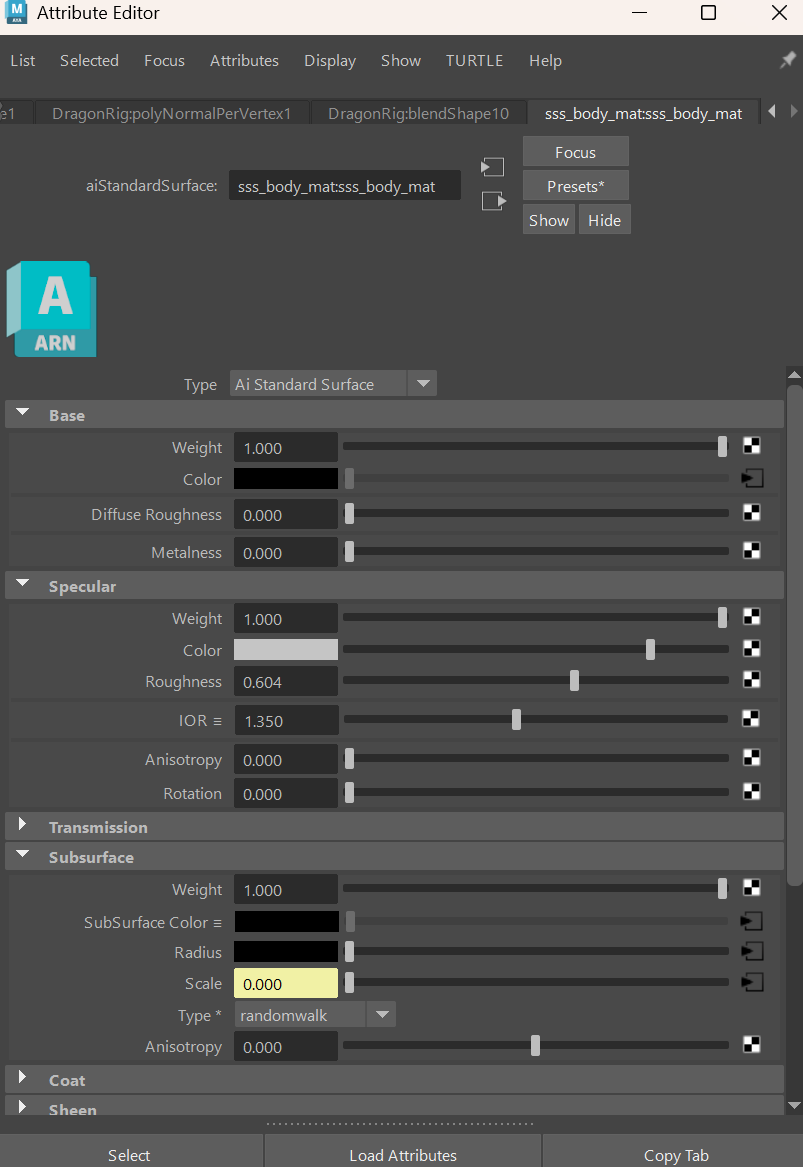Viewport: 803px width, 1167px height.
Task: Click Diffuse Roughness checker map button
Action: pyautogui.click(x=752, y=513)
